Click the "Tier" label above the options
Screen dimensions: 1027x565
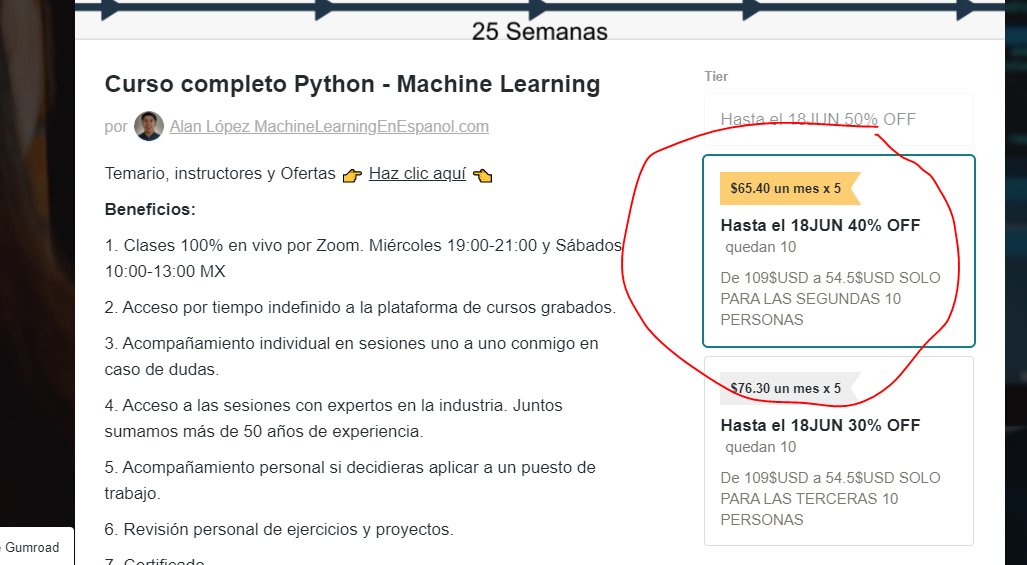click(716, 77)
